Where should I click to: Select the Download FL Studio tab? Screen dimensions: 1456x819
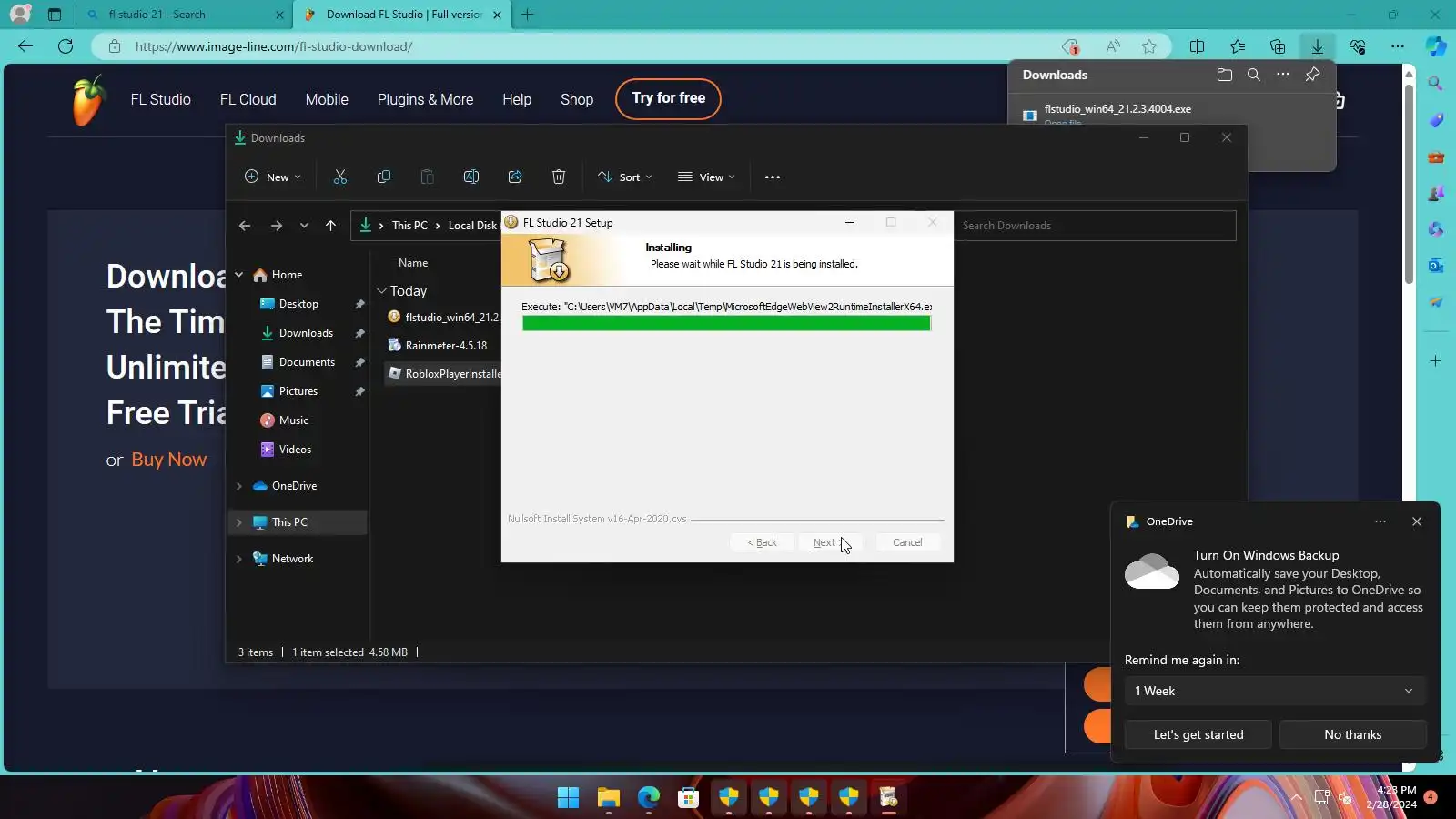pyautogui.click(x=404, y=15)
